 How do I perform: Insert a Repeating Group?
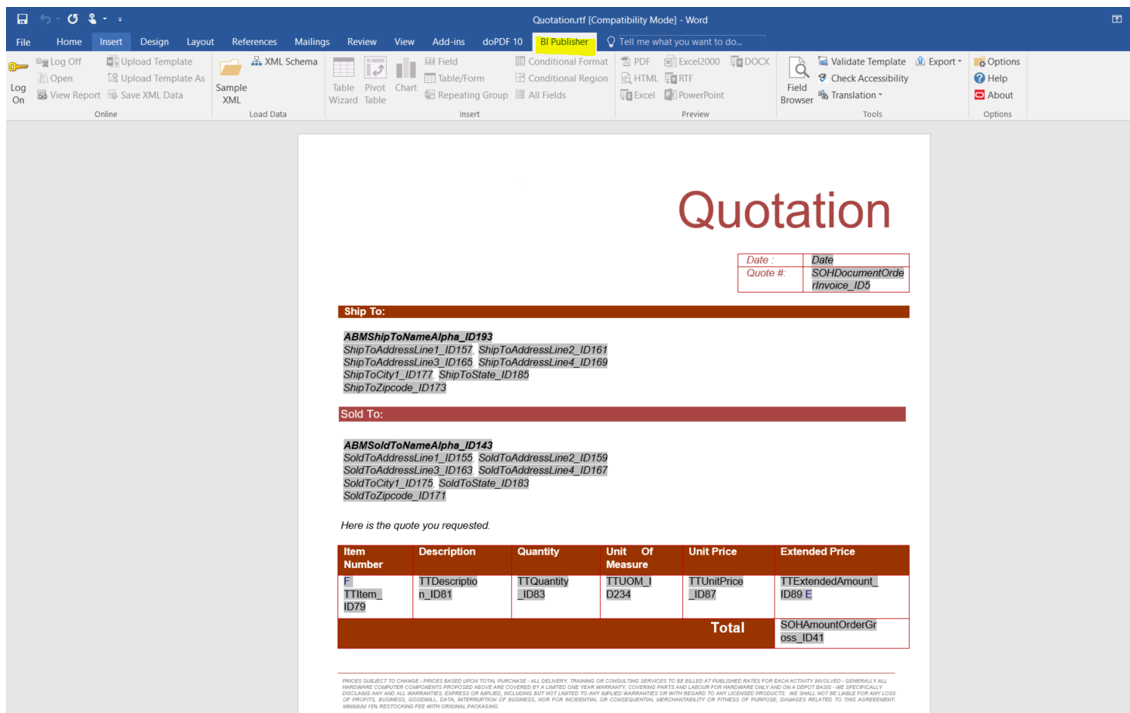pos(466,95)
